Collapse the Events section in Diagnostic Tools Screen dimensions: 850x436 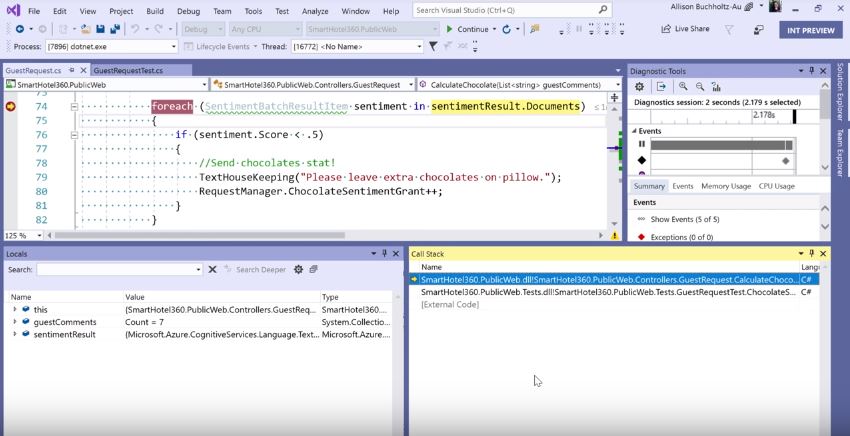click(634, 131)
